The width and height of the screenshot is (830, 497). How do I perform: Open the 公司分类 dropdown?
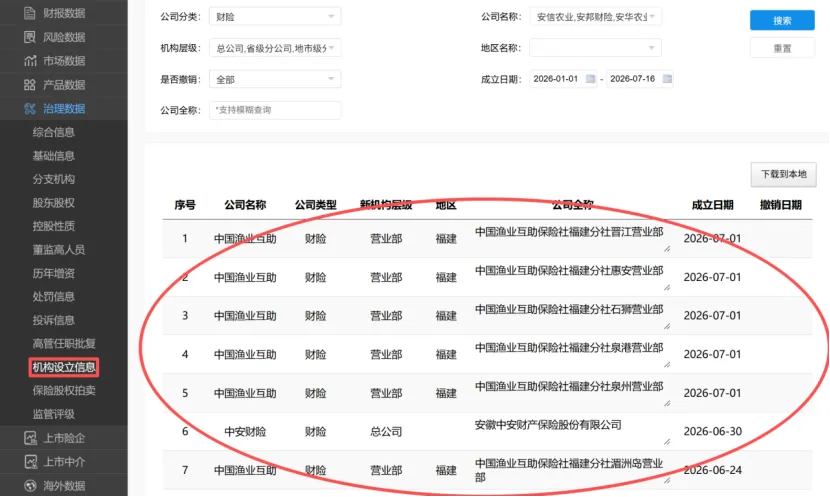pyautogui.click(x=275, y=16)
